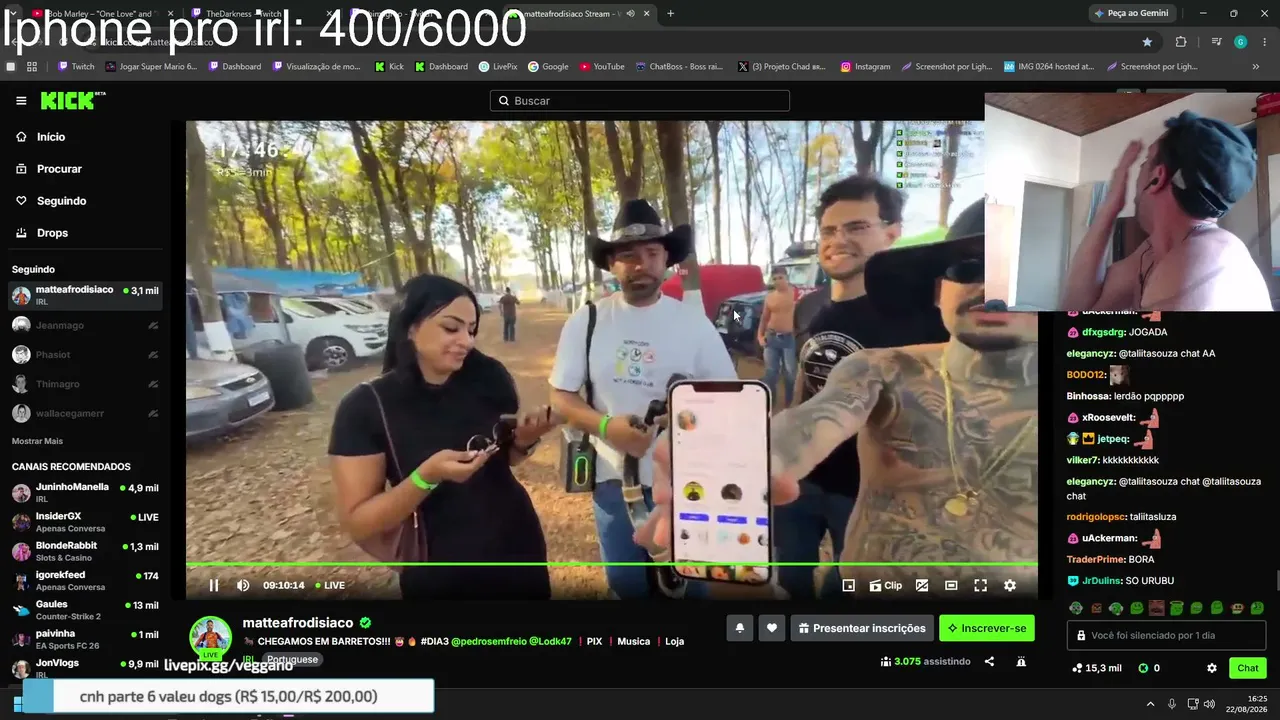Open the Kick hamburger menu
Screen dimensions: 1280x720
pyautogui.click(x=21, y=101)
